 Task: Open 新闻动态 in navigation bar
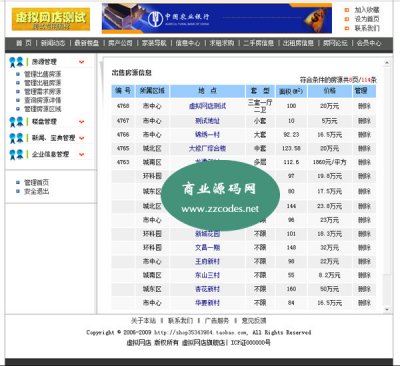(53, 43)
